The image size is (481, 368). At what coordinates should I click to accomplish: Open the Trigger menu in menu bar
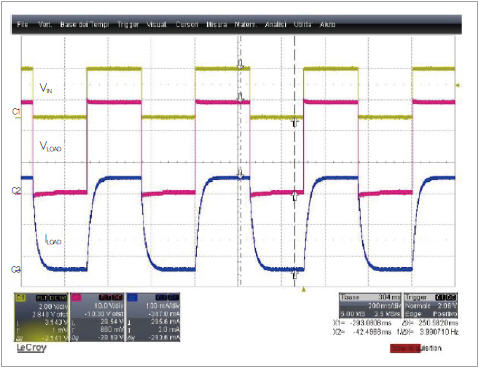(128, 24)
